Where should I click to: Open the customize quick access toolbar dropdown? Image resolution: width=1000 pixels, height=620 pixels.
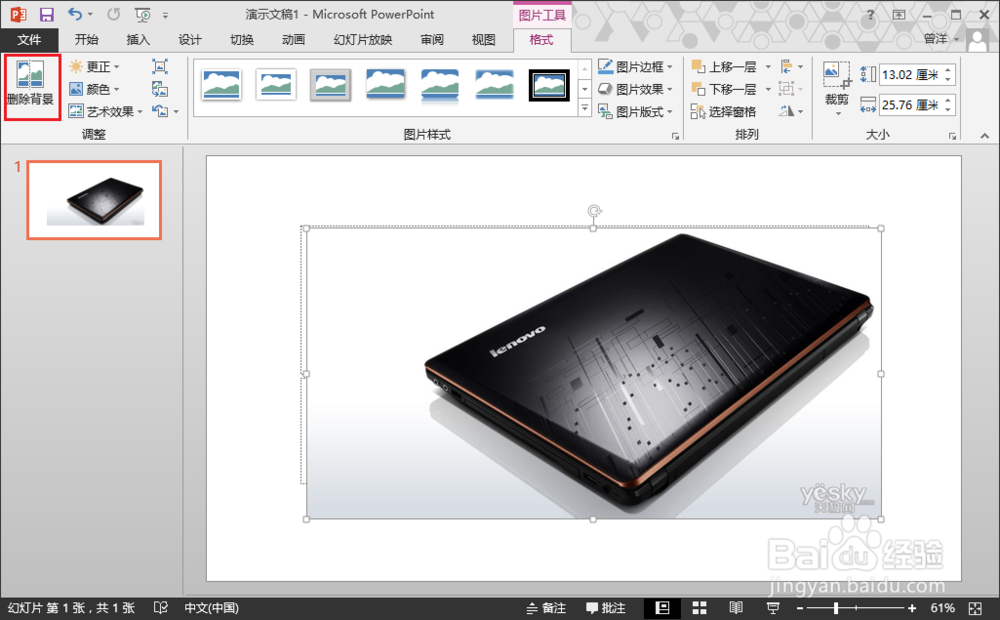click(x=165, y=15)
